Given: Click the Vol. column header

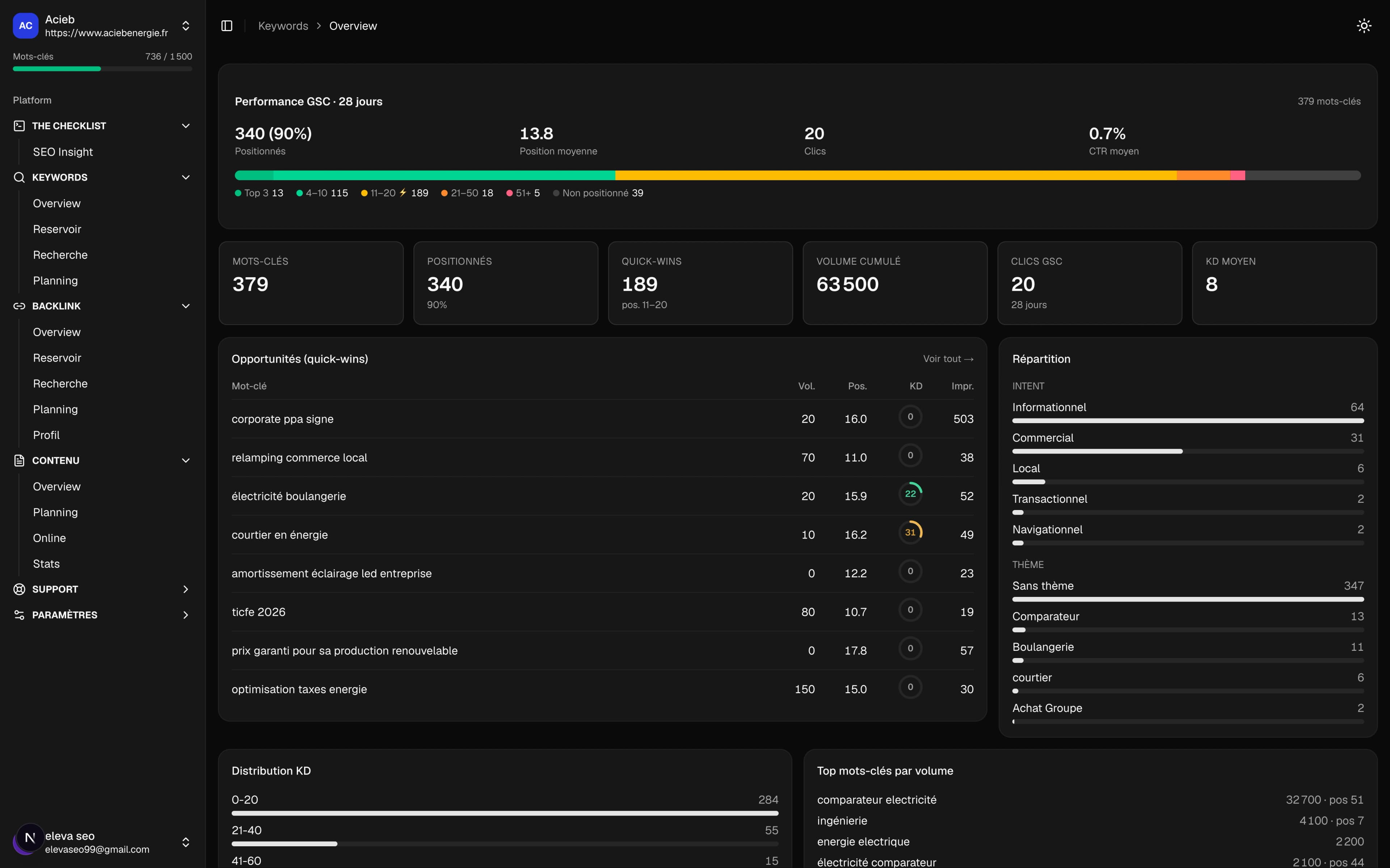Looking at the screenshot, I should pyautogui.click(x=806, y=386).
